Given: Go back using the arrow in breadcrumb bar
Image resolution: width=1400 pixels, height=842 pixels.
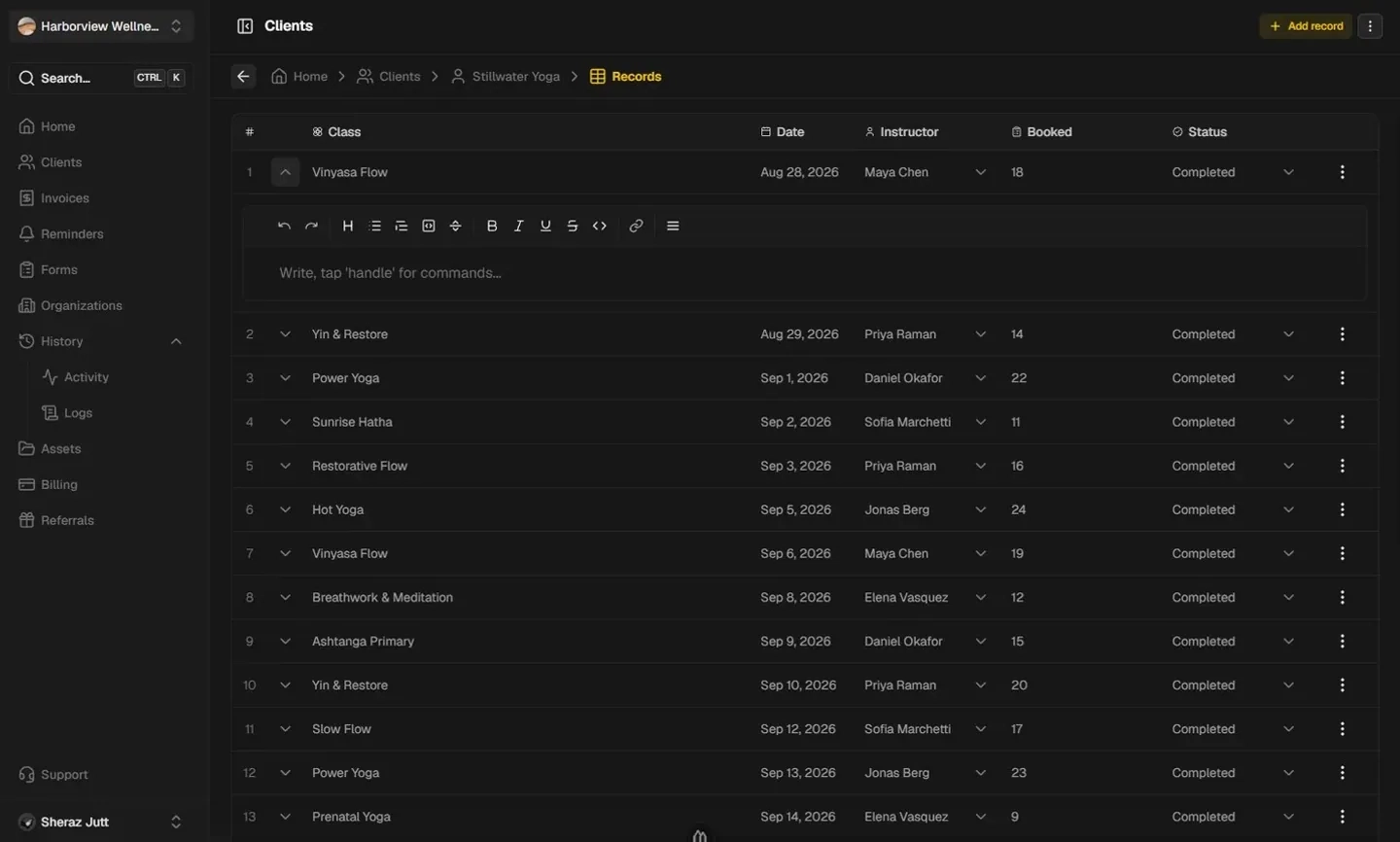Looking at the screenshot, I should click(x=244, y=76).
